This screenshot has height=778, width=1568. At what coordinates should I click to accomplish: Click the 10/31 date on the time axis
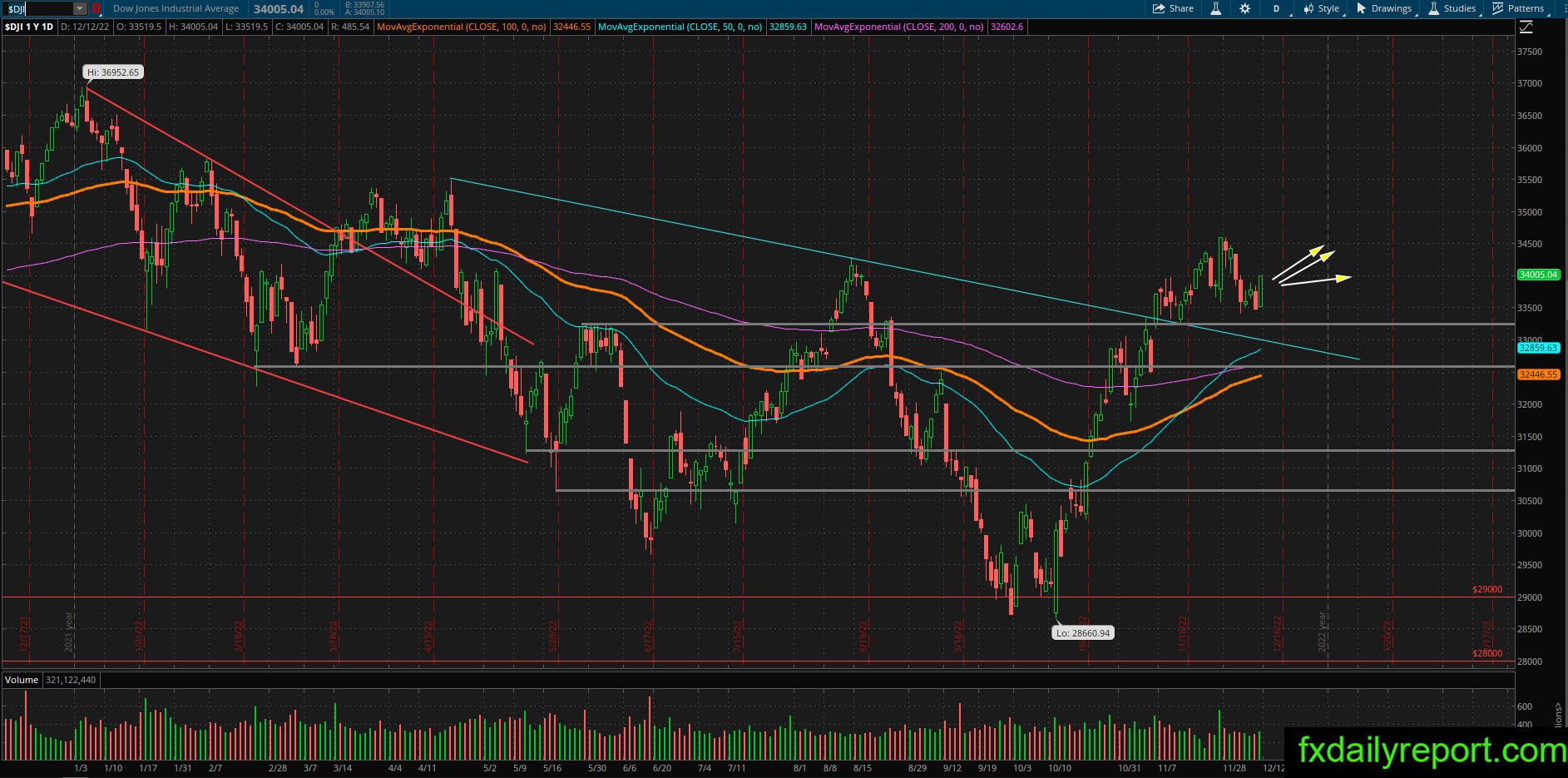[1129, 768]
